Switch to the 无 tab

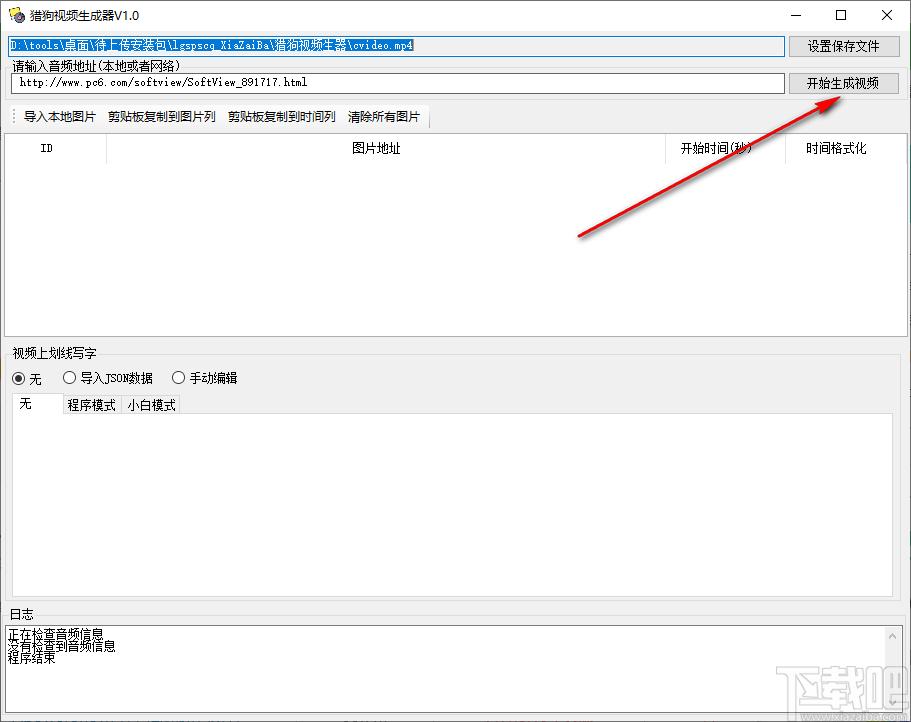coord(37,404)
